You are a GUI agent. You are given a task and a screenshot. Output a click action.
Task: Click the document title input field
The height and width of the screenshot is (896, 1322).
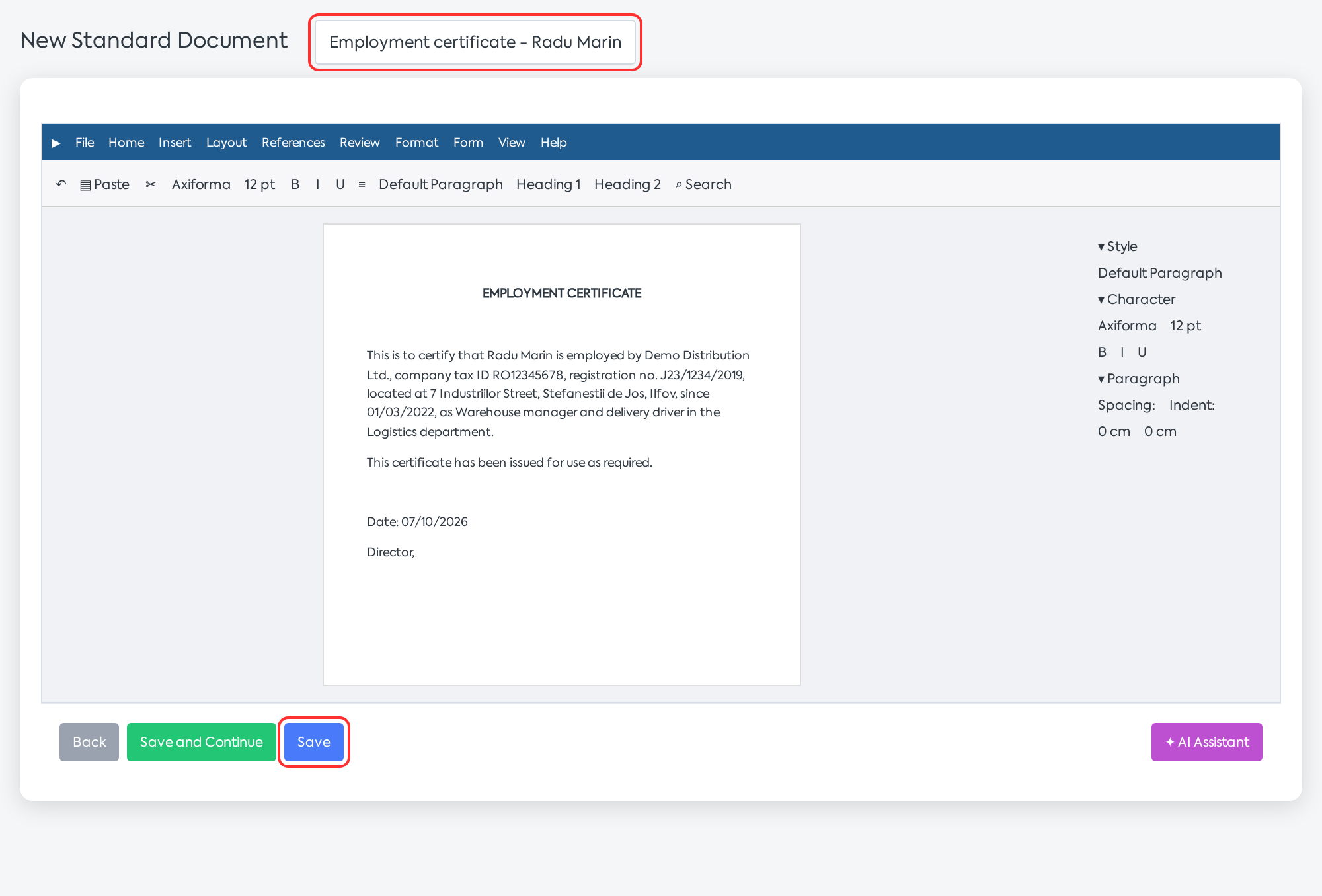tap(475, 42)
